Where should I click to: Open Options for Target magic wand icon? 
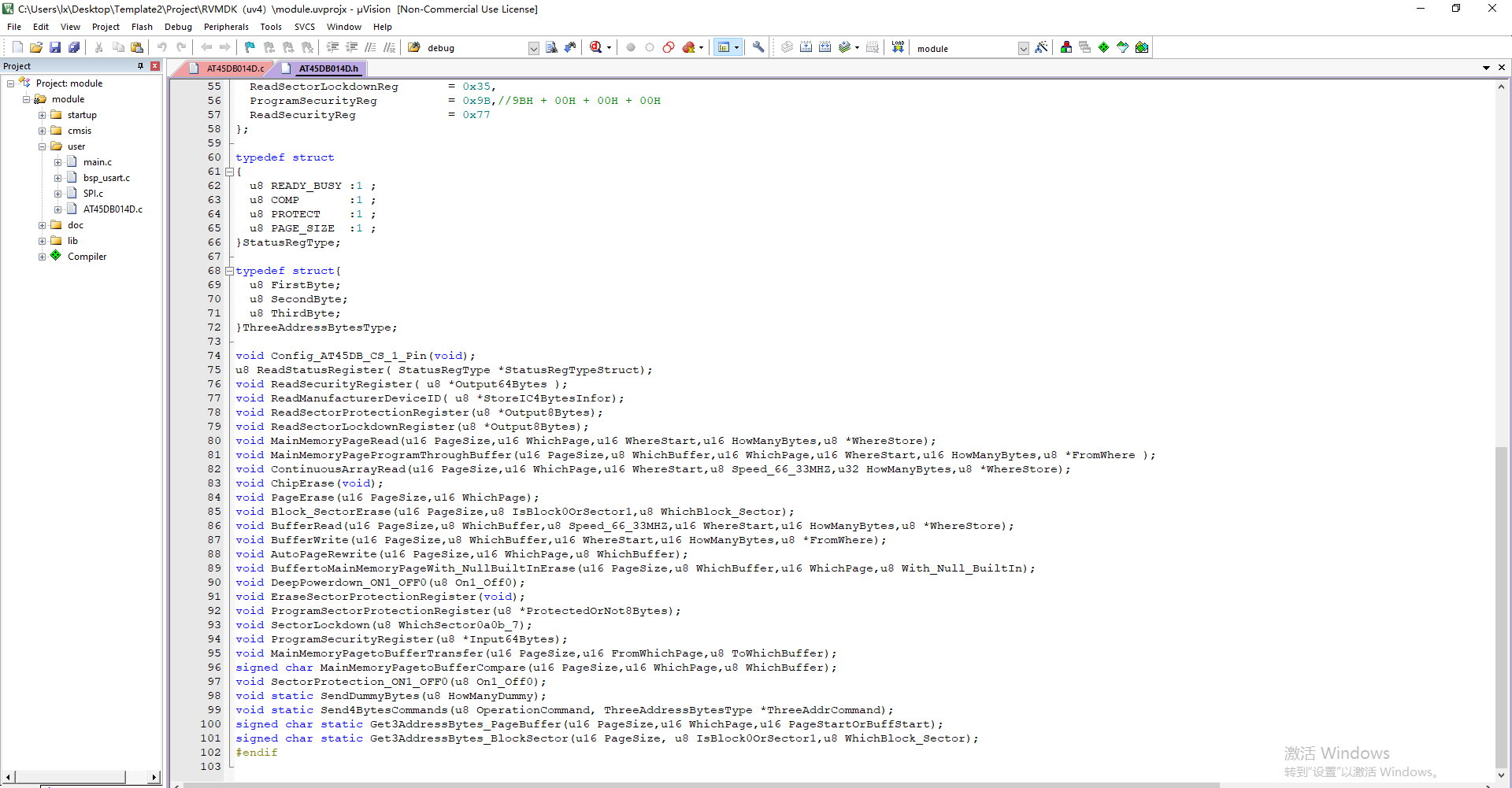[1041, 48]
